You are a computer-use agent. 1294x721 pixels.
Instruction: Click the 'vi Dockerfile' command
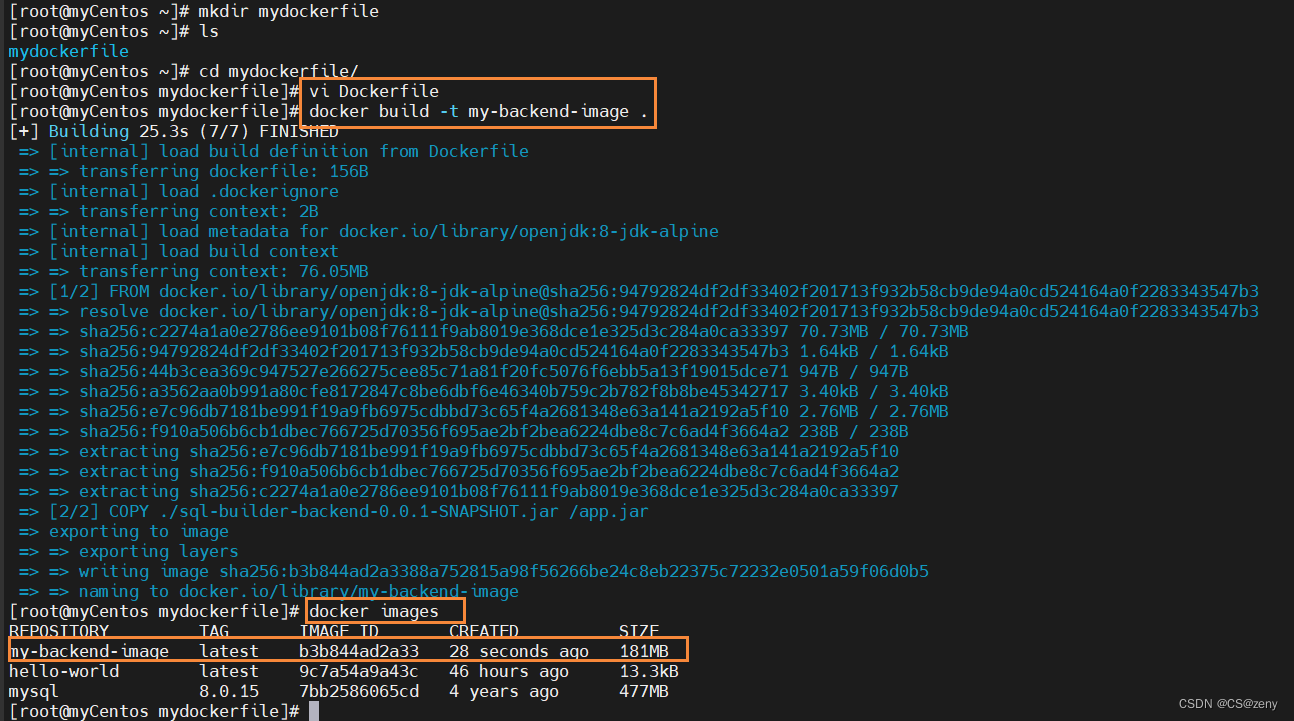click(x=374, y=91)
